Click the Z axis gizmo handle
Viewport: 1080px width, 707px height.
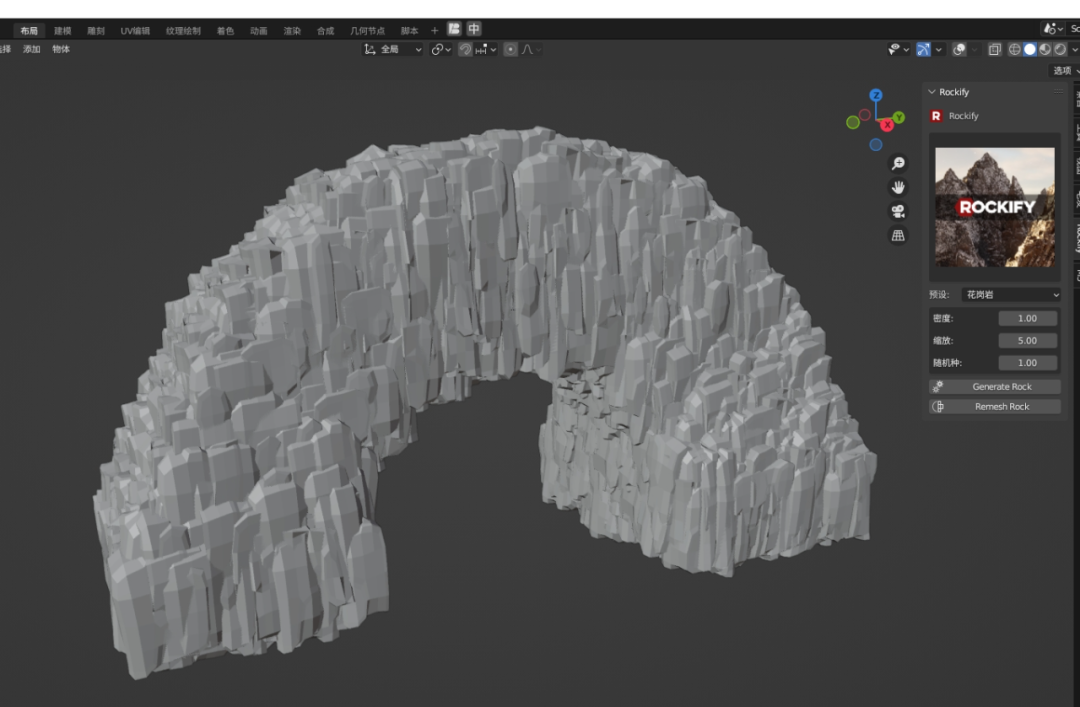pyautogui.click(x=875, y=95)
